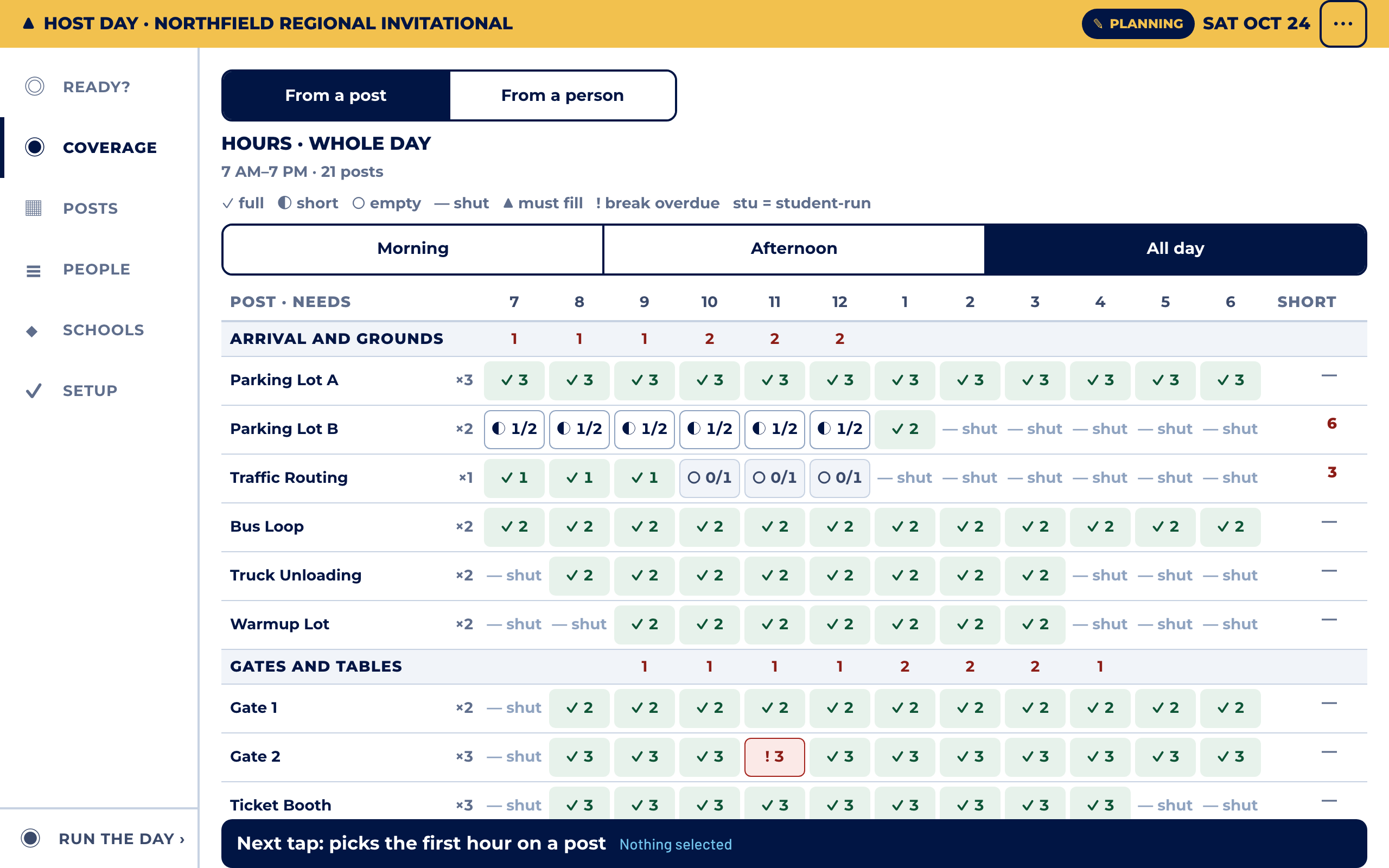Click the Ready? ring icon in sidebar

pos(34,86)
